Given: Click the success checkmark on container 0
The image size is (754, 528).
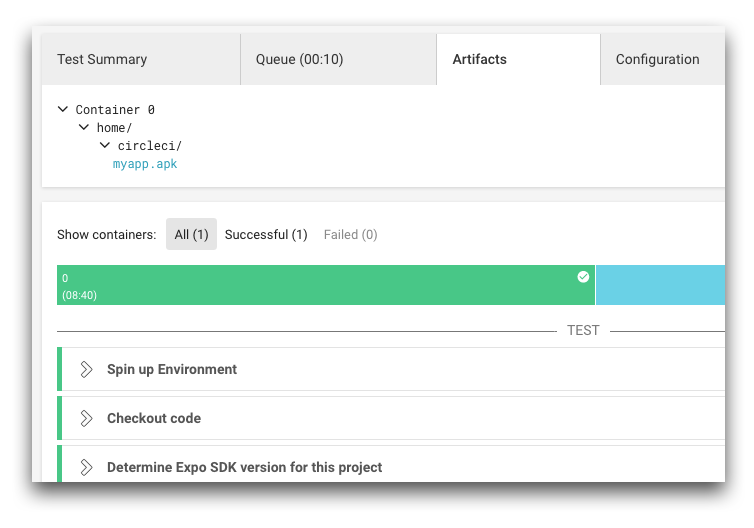Looking at the screenshot, I should 583,277.
